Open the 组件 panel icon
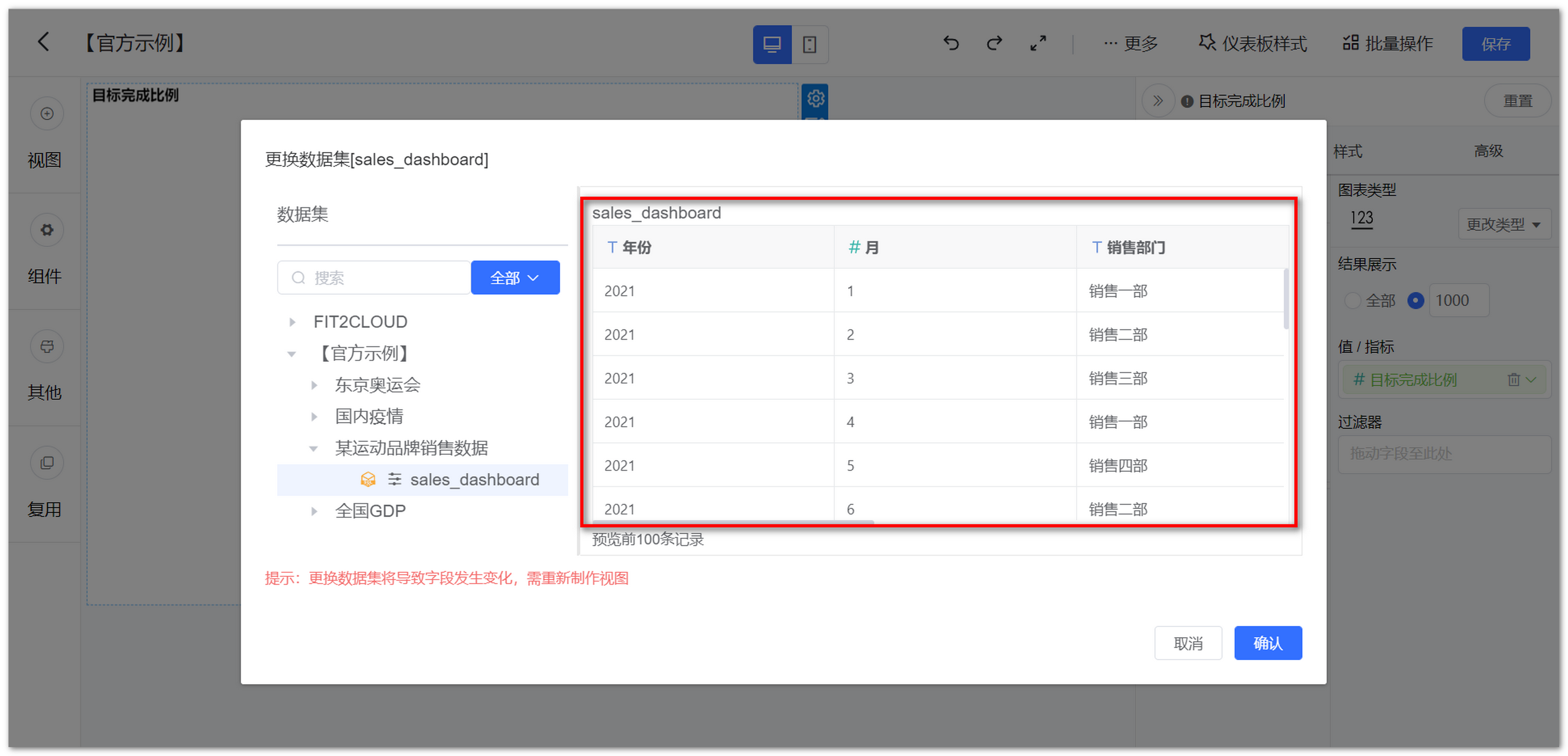 pos(46,230)
